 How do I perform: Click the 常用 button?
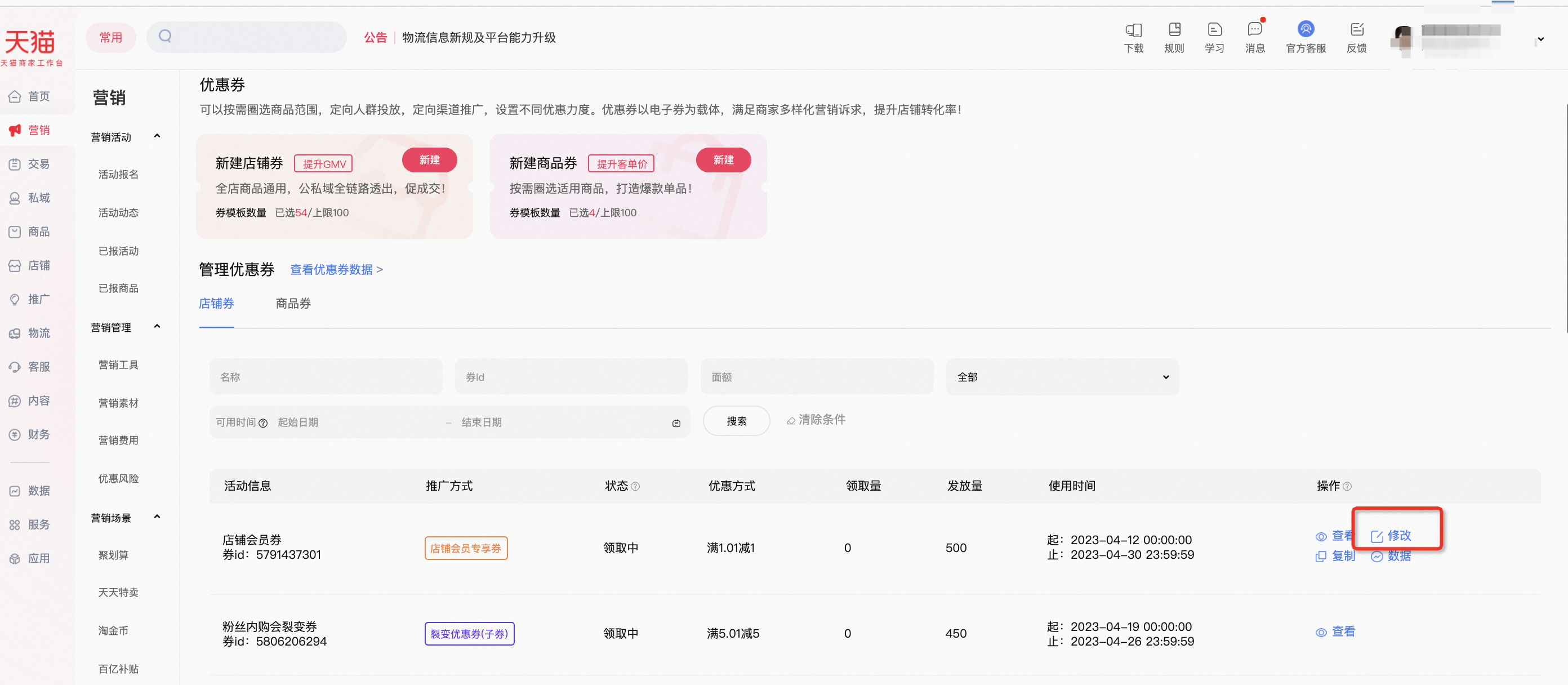tap(111, 38)
